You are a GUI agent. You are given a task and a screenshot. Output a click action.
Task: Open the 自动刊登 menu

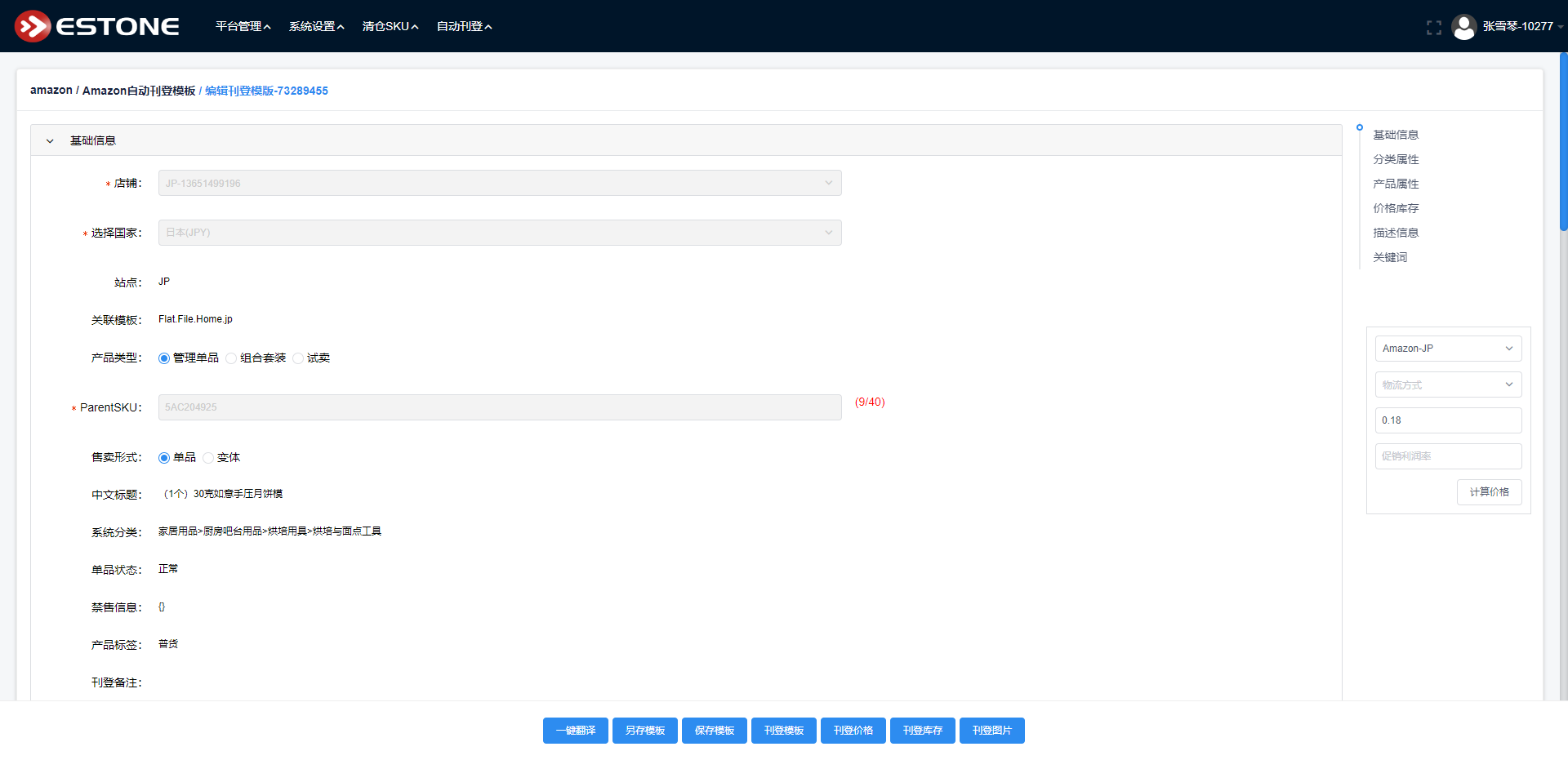(464, 27)
